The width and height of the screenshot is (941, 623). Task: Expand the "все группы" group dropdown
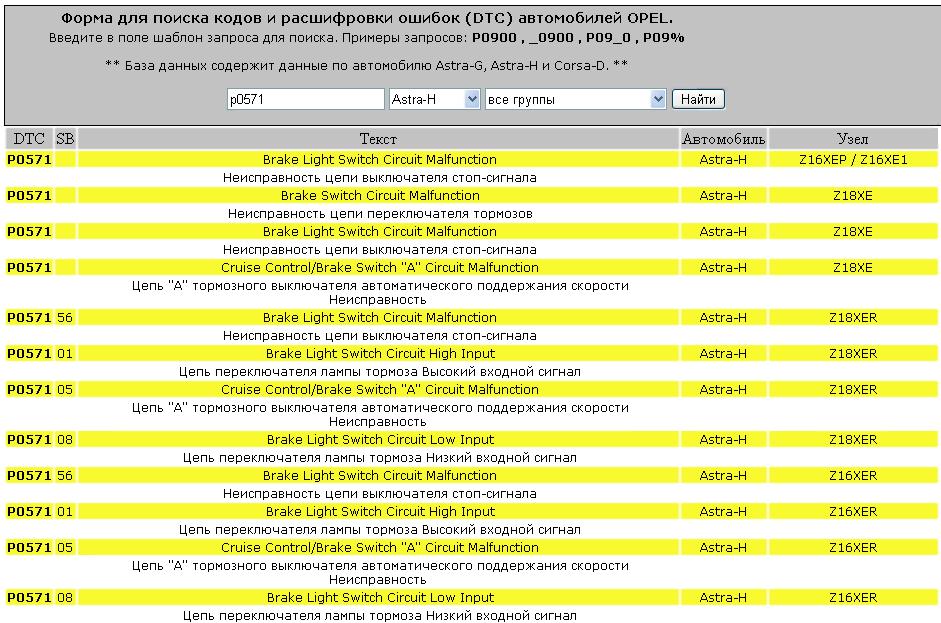click(x=575, y=99)
